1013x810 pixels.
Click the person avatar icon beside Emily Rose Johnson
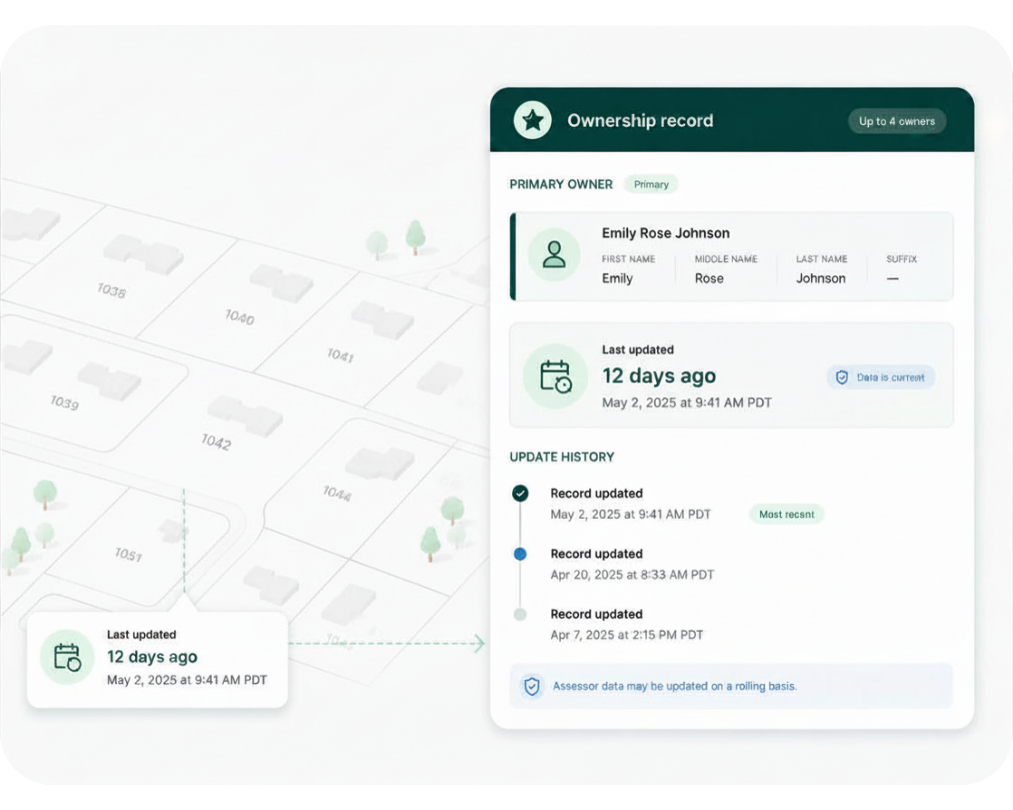click(x=554, y=254)
